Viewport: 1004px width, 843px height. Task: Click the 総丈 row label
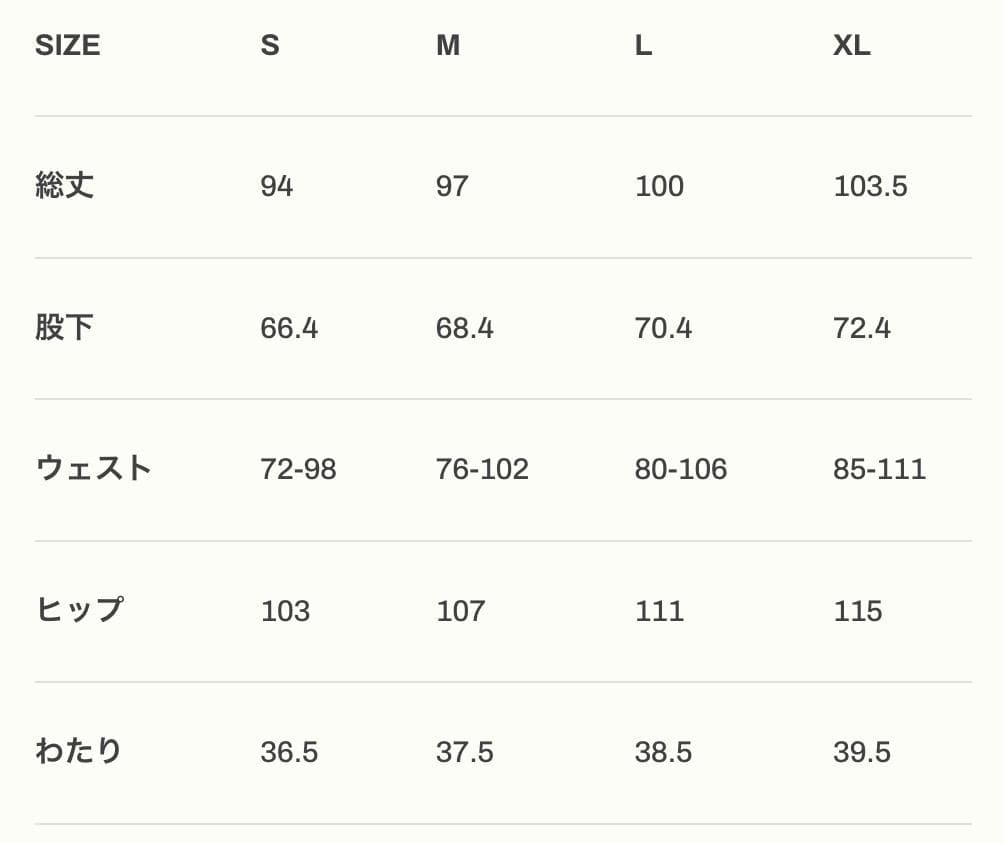point(65,186)
